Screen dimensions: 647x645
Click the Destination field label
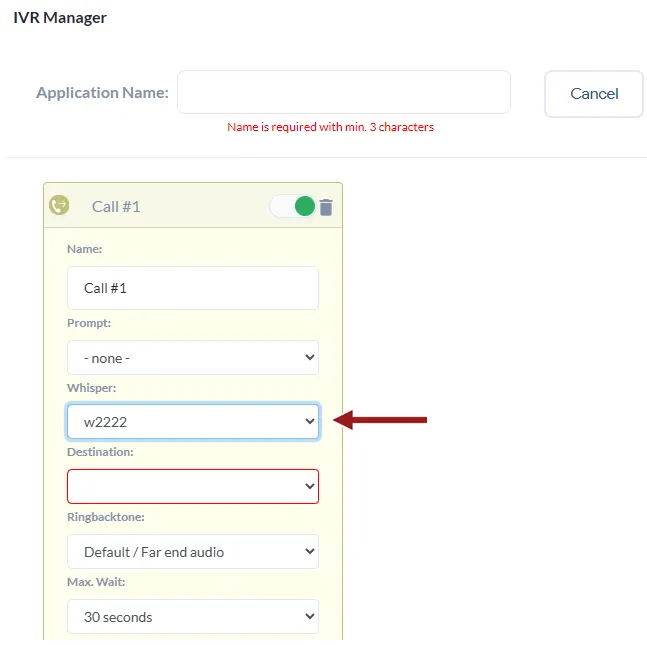[x=100, y=452]
